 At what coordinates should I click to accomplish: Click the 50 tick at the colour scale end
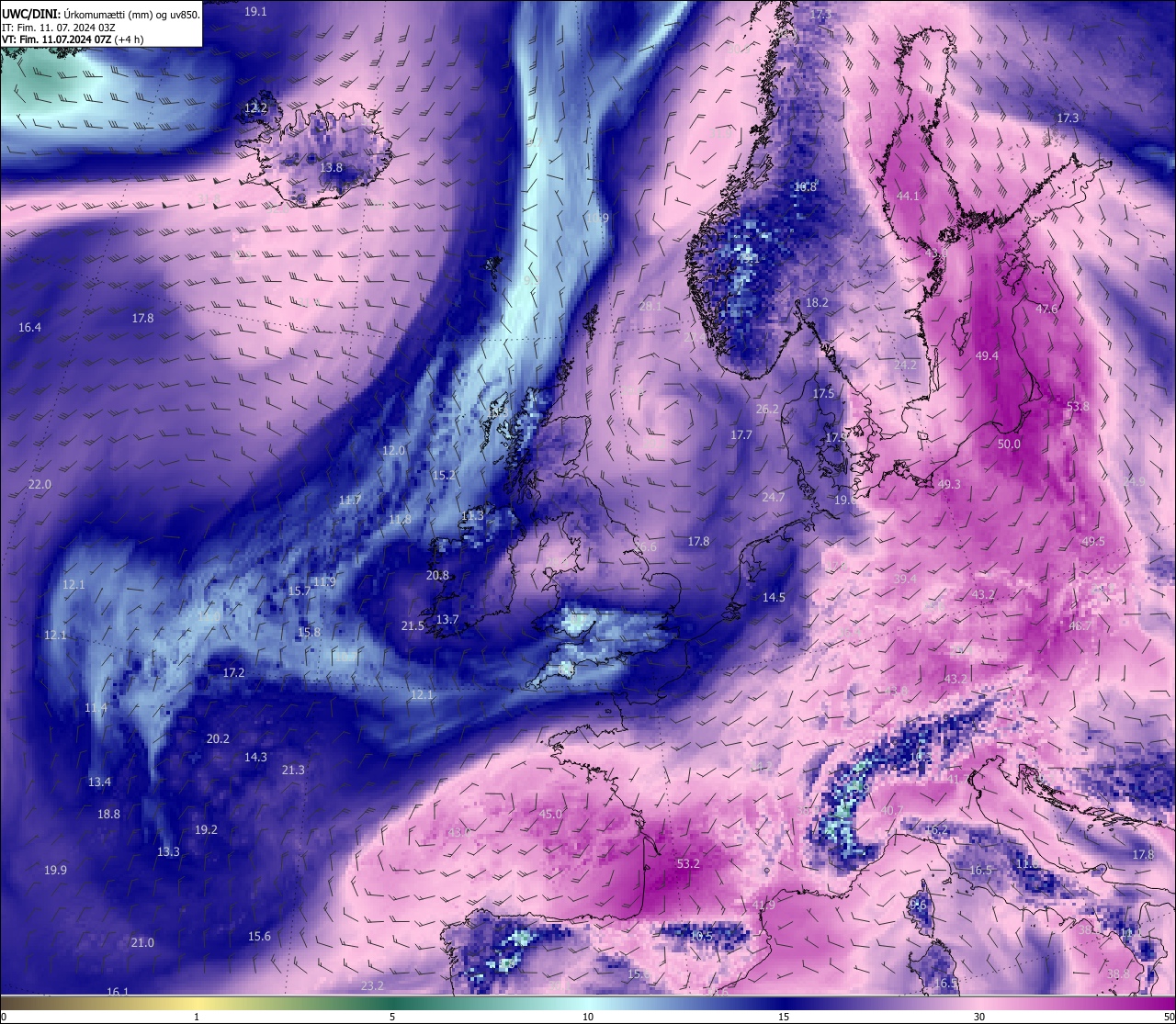[x=1169, y=1017]
